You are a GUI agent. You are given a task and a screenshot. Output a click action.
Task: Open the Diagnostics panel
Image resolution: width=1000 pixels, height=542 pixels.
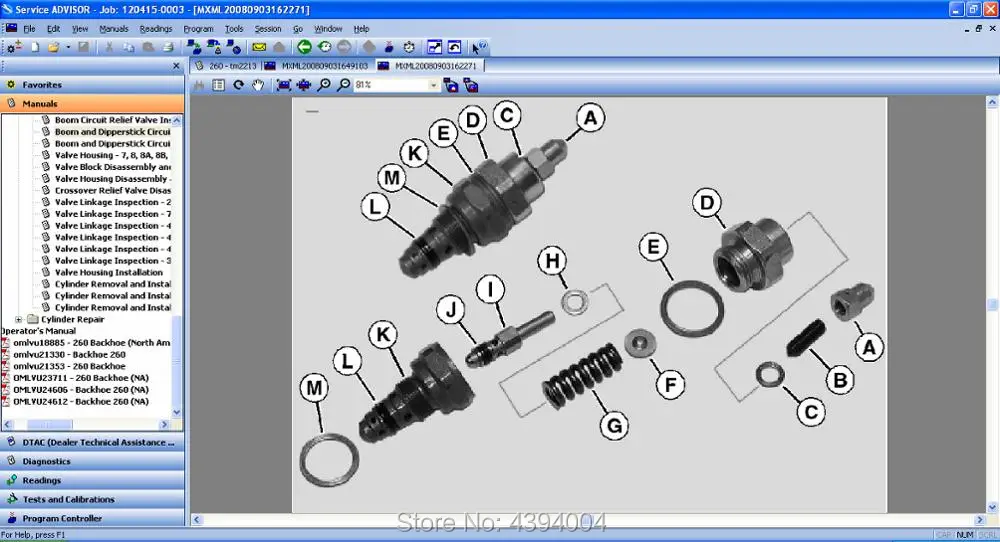92,461
